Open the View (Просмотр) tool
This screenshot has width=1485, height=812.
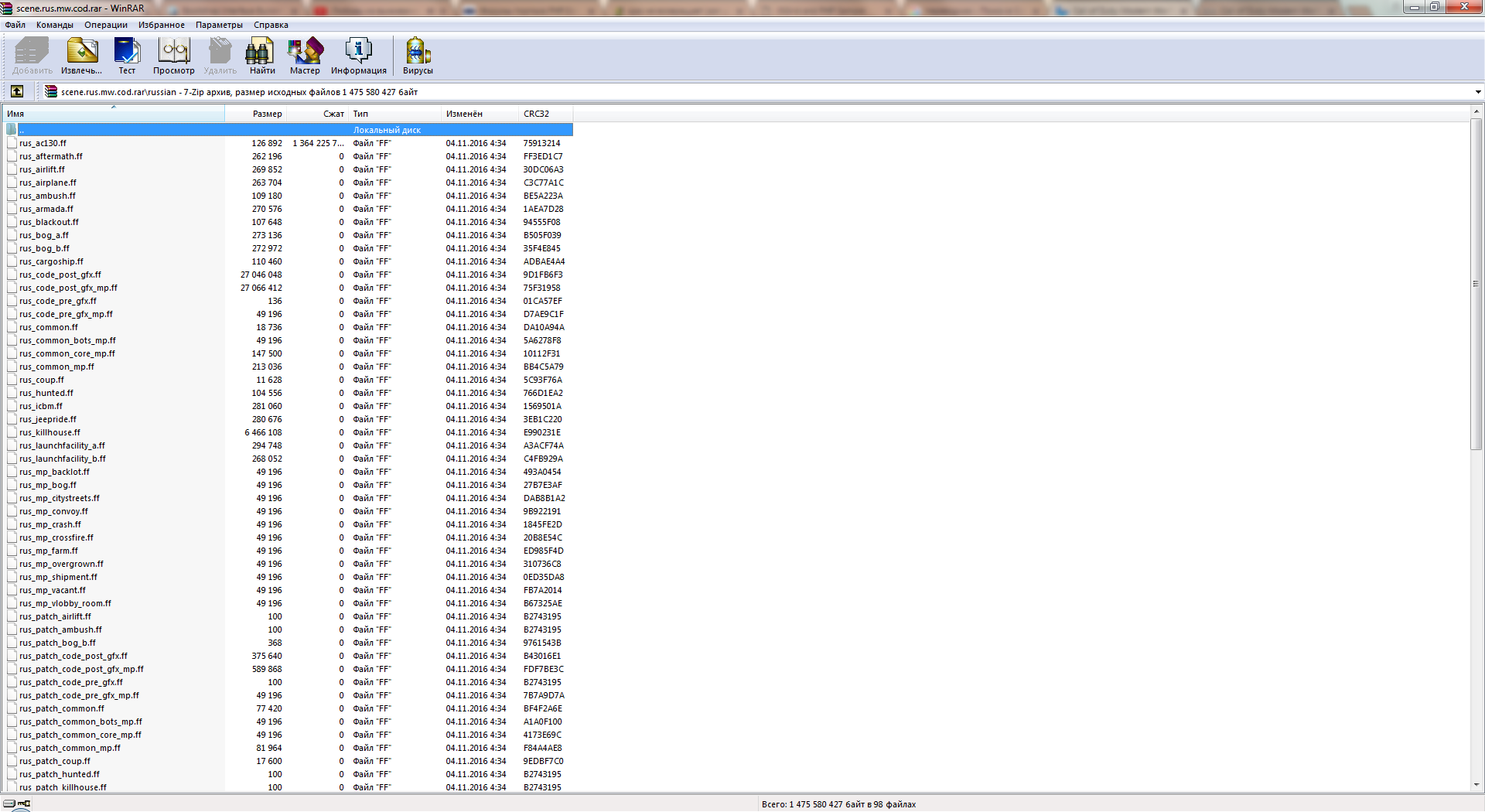click(174, 56)
